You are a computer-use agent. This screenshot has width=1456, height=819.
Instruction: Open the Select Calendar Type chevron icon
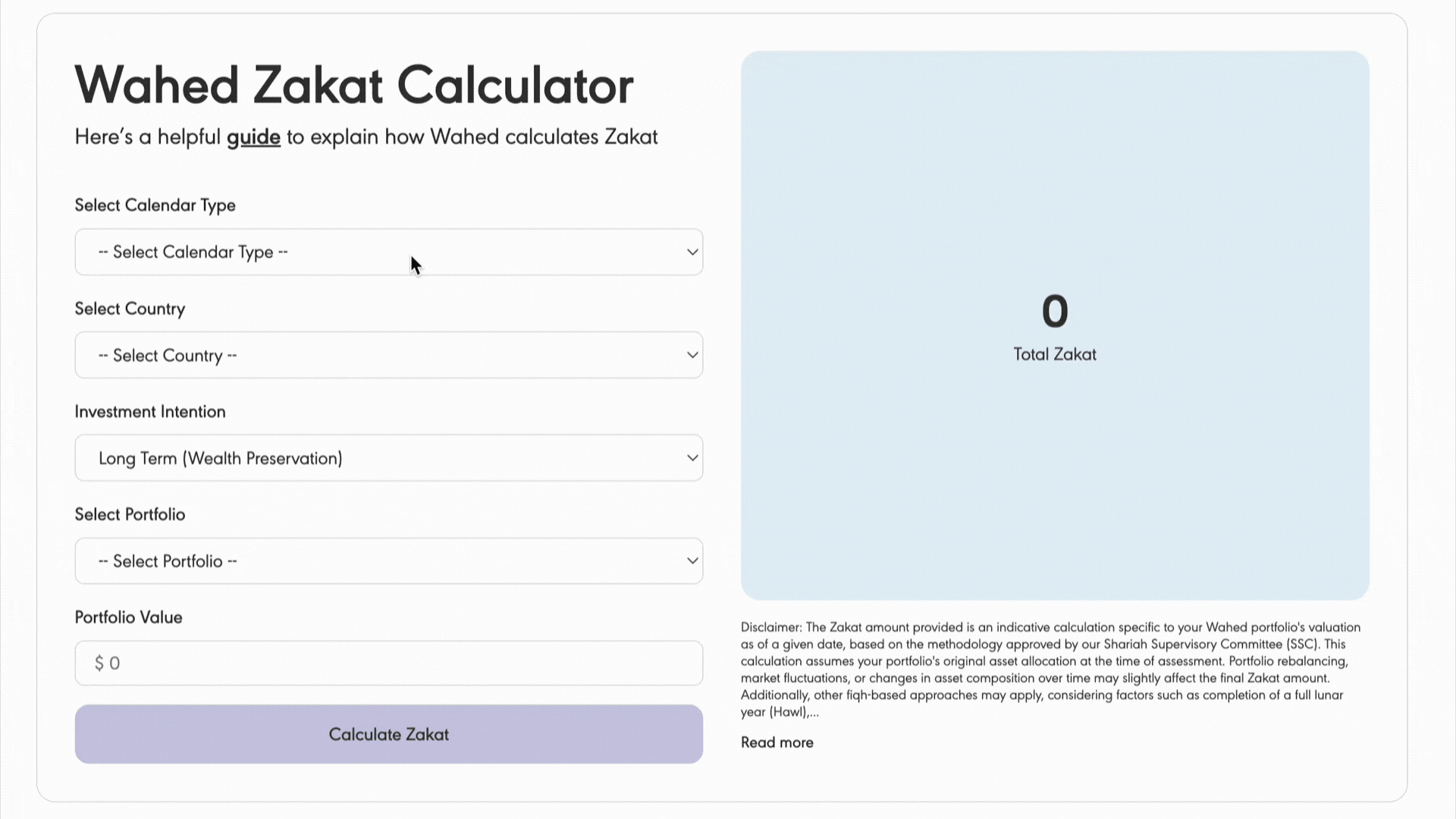[x=691, y=252]
